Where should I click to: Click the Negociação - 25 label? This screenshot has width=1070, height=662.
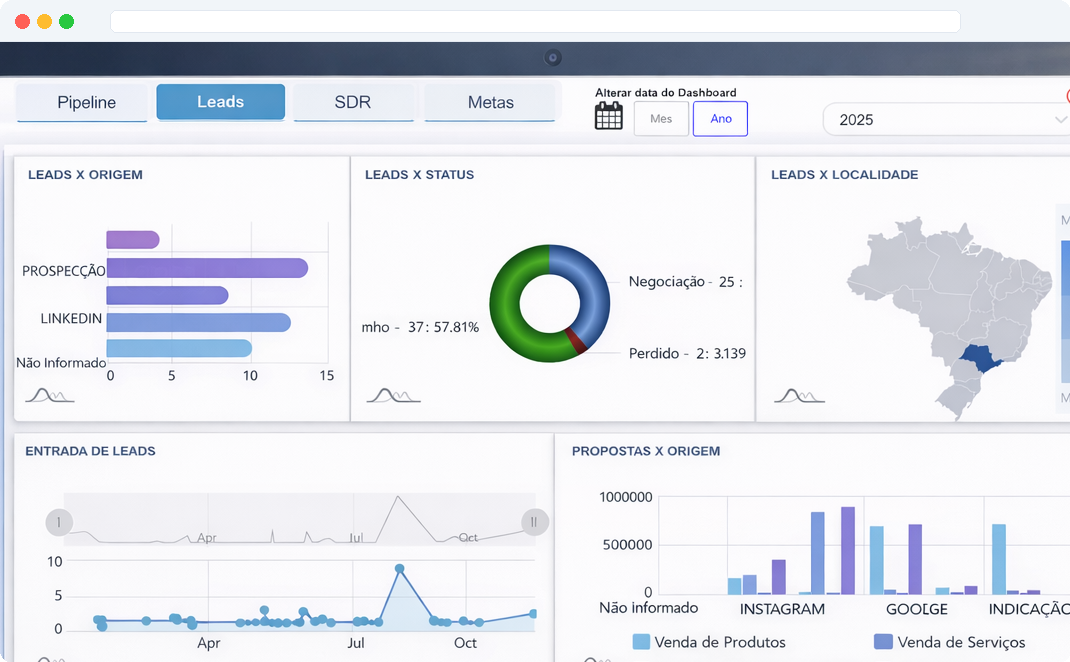coord(685,282)
